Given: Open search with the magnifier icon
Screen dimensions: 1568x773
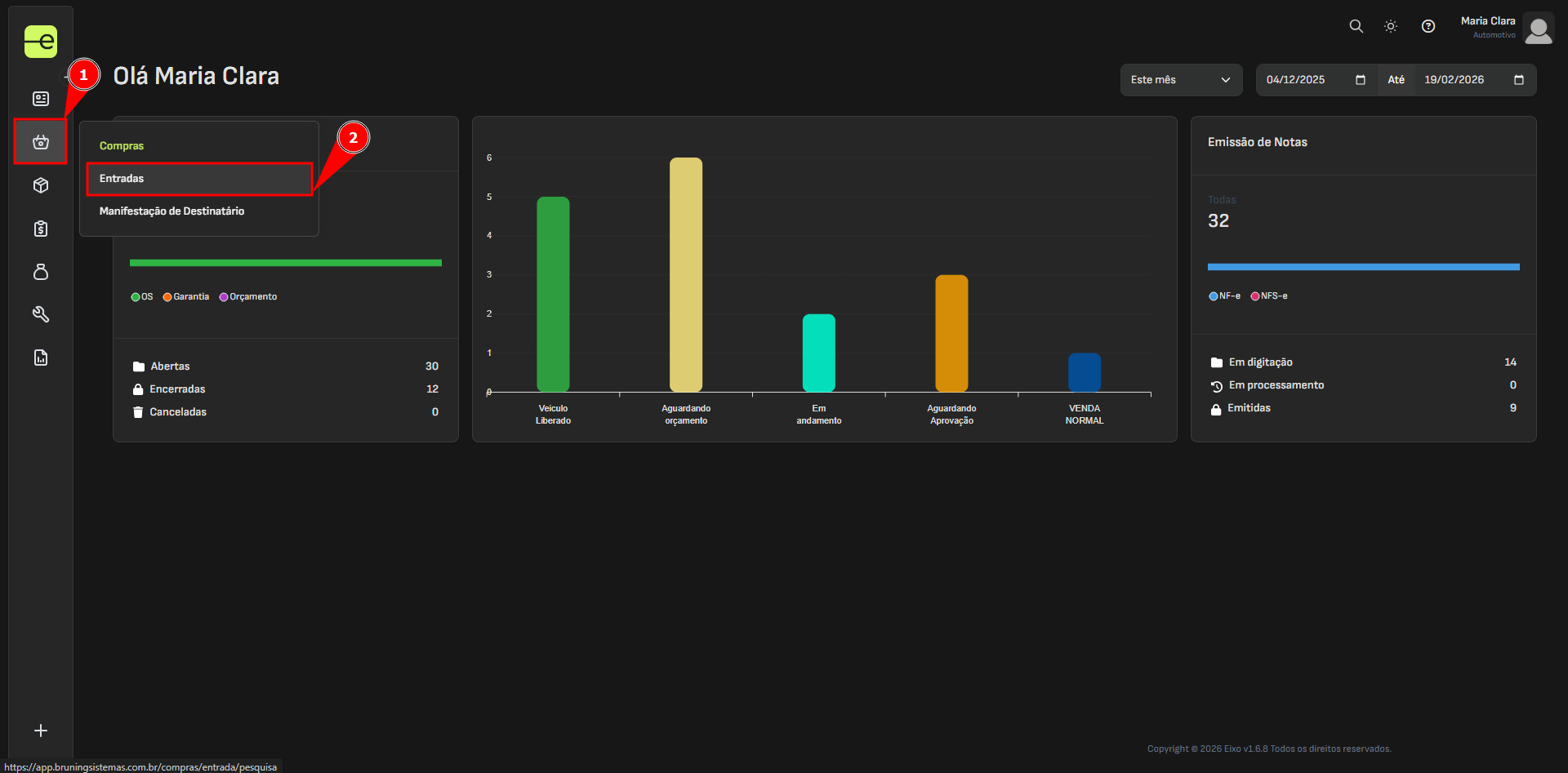Looking at the screenshot, I should (1356, 26).
